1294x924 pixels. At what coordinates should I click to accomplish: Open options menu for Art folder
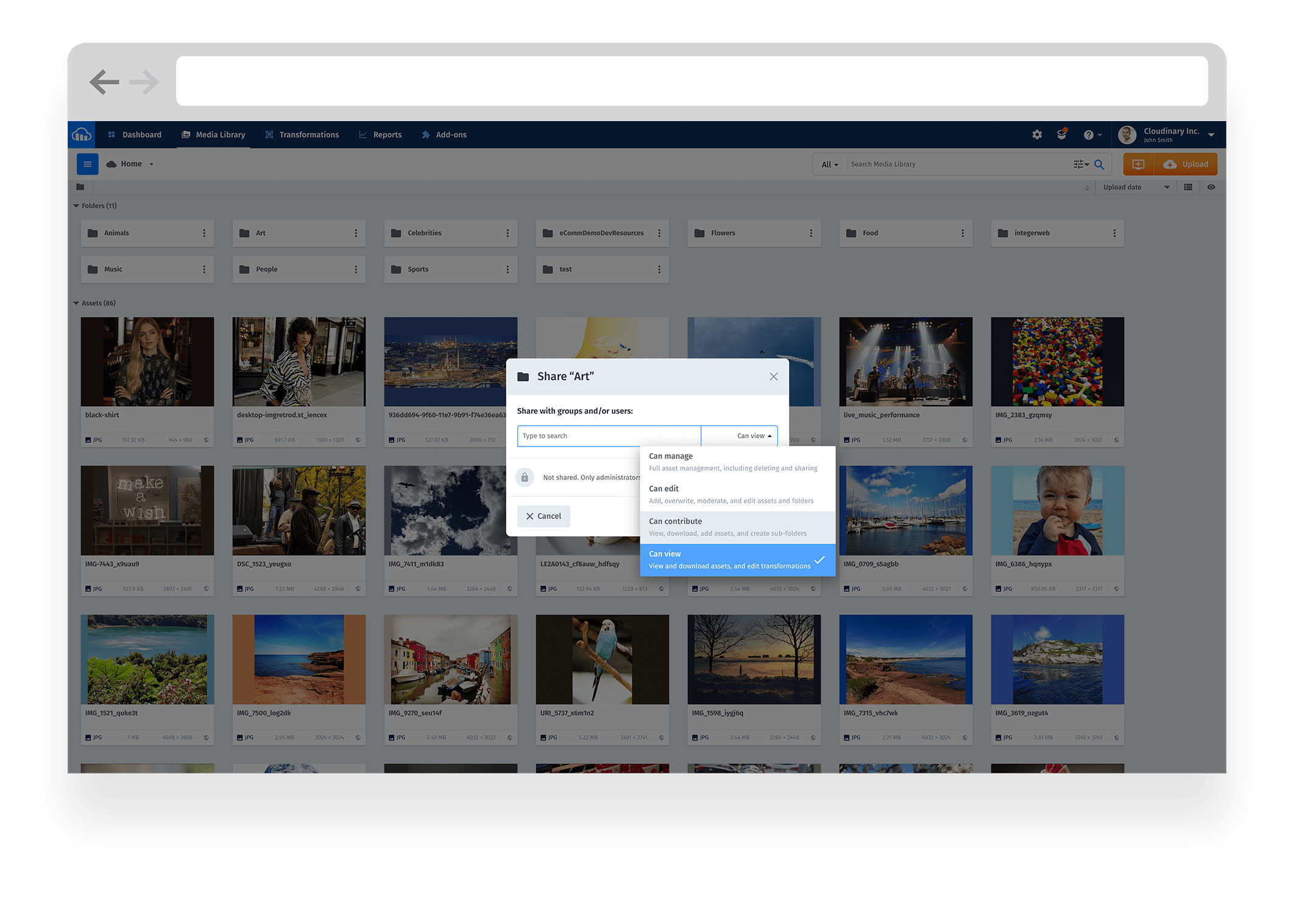point(356,233)
